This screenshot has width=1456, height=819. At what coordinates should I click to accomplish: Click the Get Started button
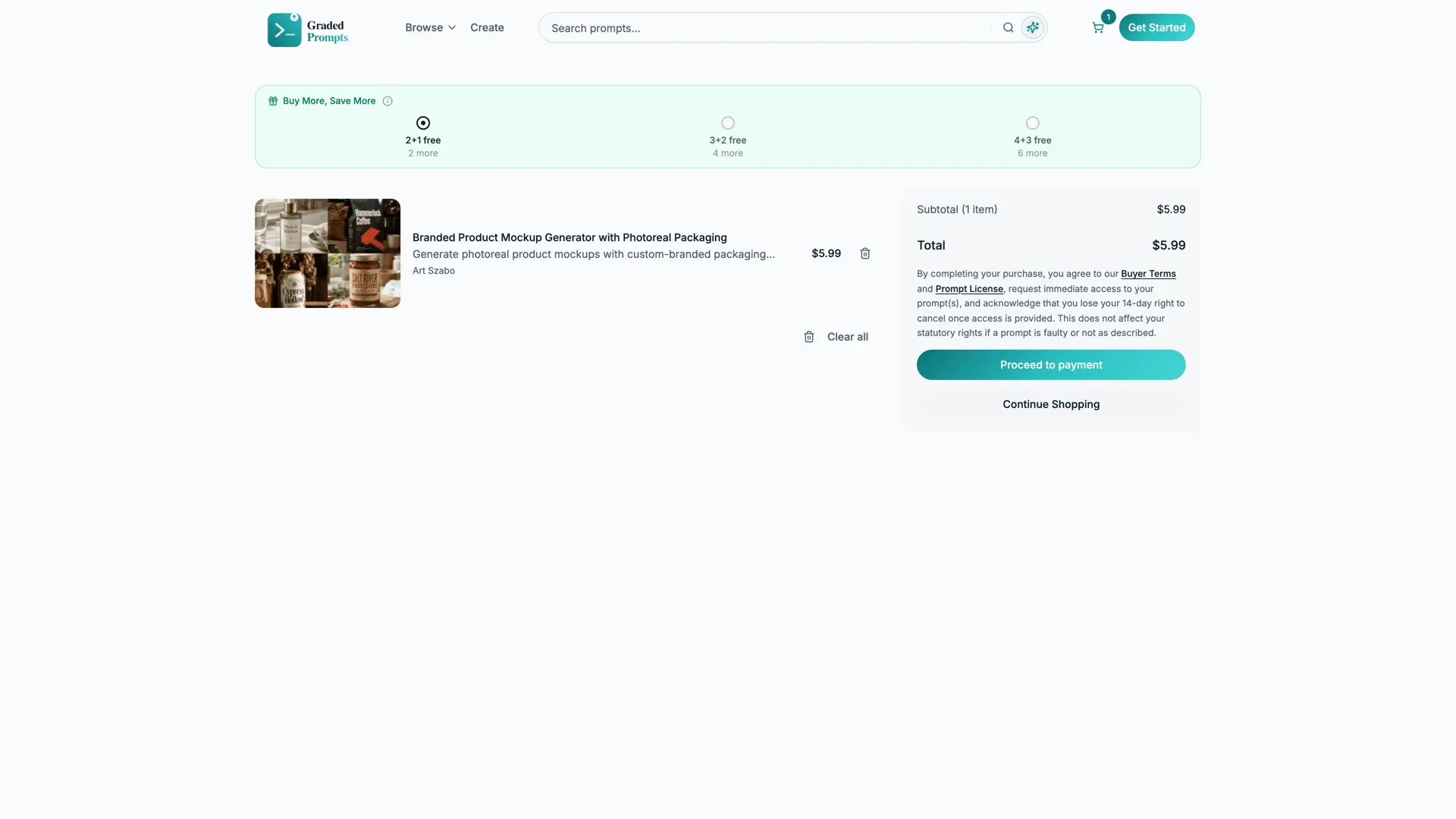1156,28
